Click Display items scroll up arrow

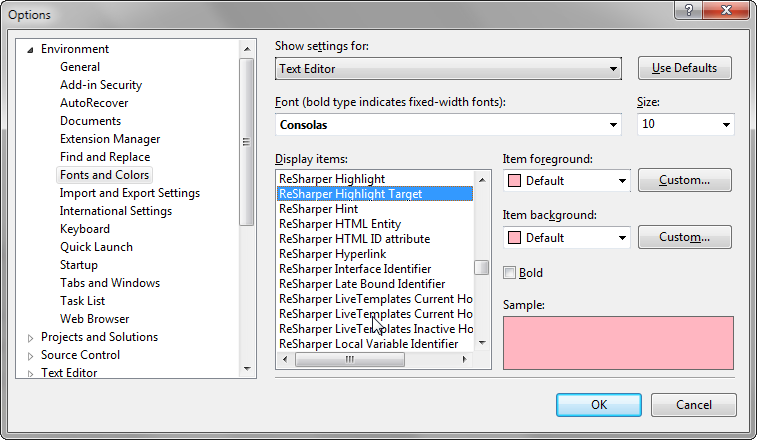pyautogui.click(x=482, y=180)
